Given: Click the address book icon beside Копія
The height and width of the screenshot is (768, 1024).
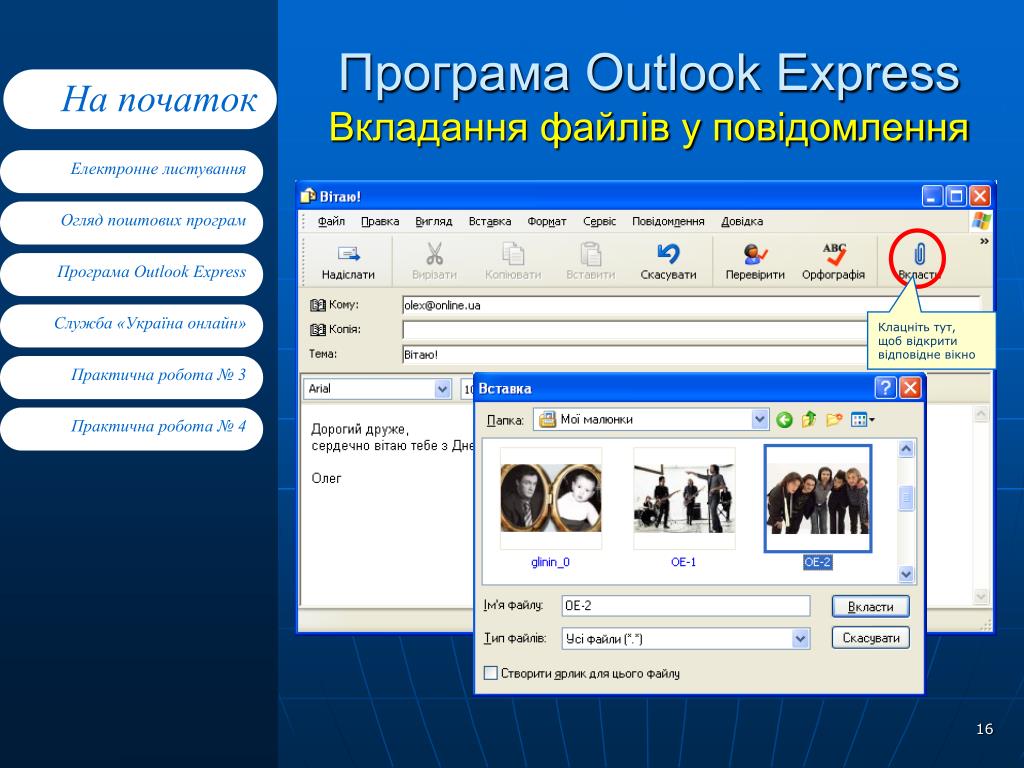Looking at the screenshot, I should click(317, 329).
